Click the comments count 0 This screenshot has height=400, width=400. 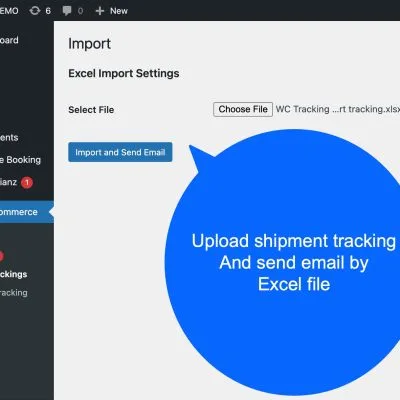pyautogui.click(x=80, y=11)
